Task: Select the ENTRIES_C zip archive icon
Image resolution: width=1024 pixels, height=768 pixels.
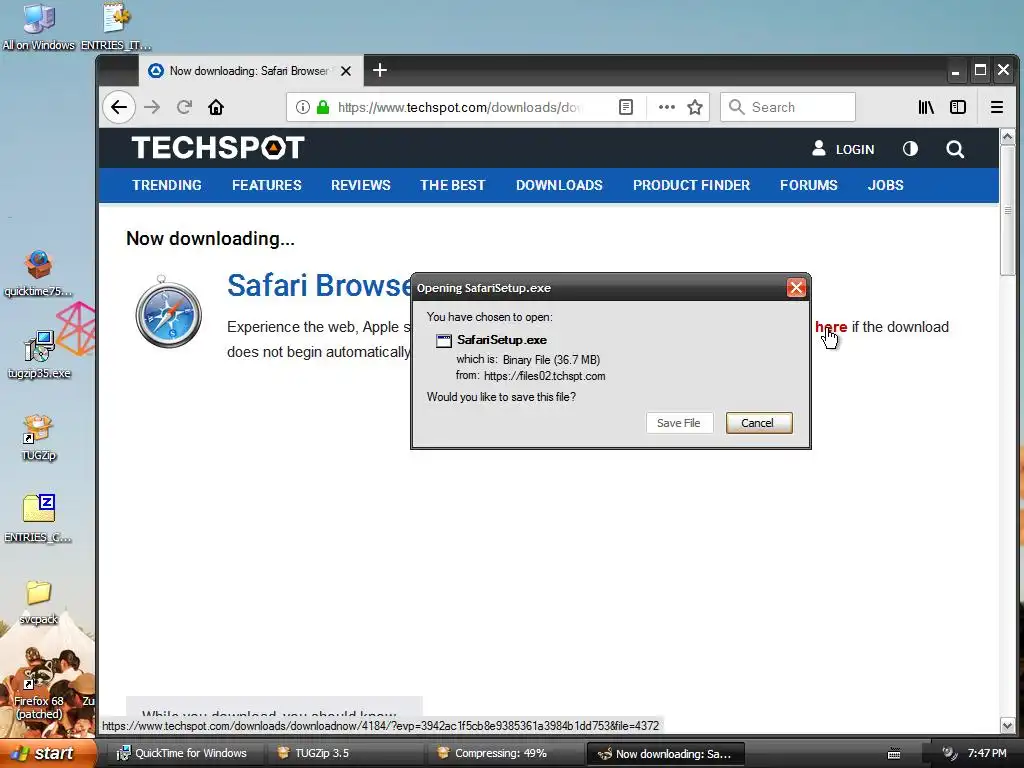Action: [39, 519]
